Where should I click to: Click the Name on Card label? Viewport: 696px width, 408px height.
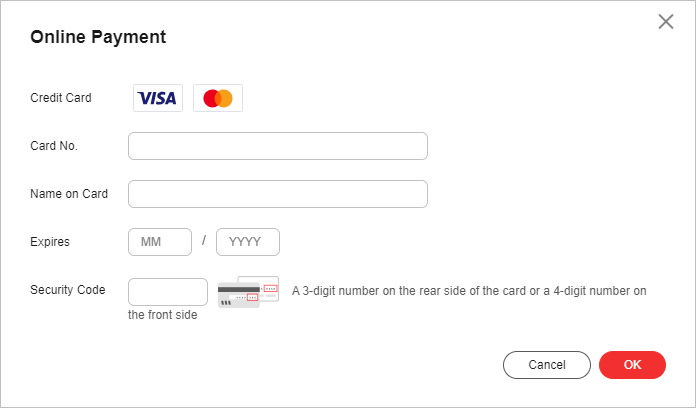tap(69, 194)
